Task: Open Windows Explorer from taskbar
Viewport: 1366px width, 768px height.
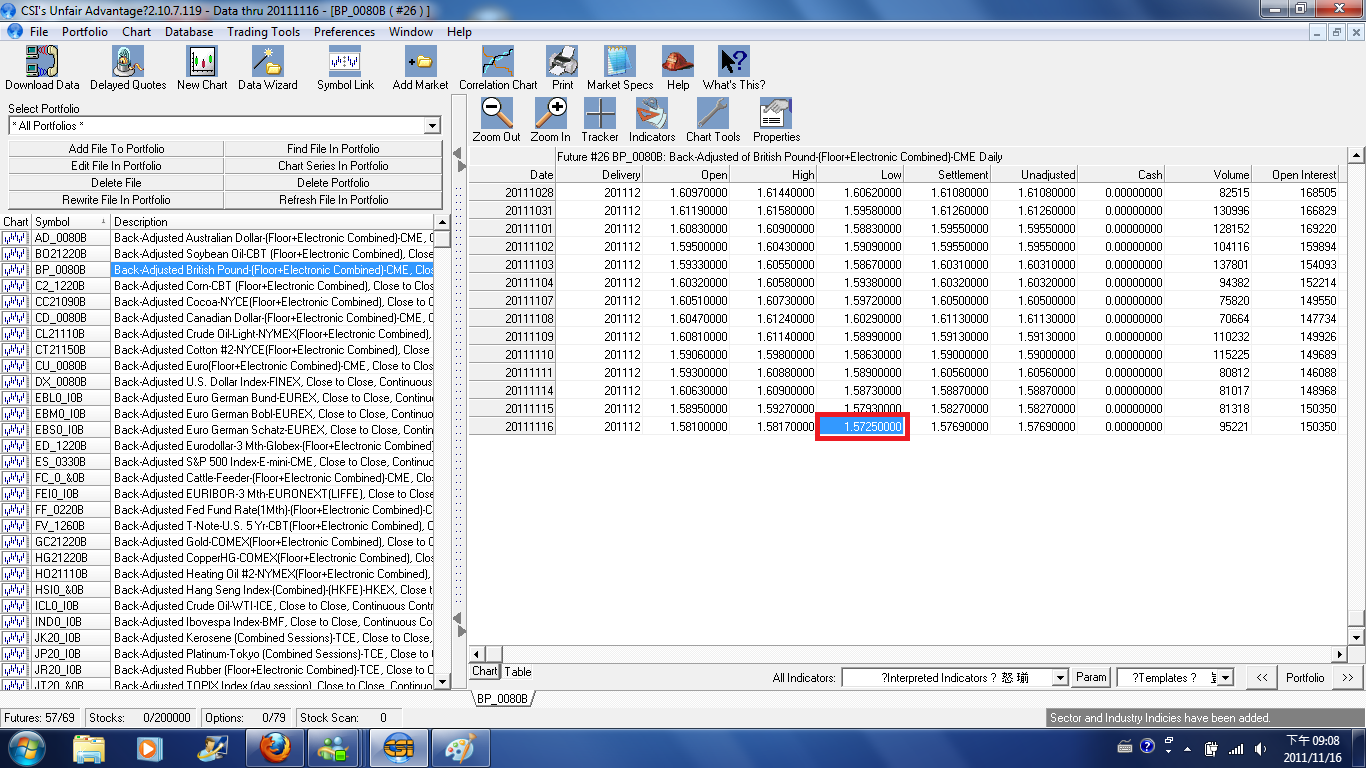Action: click(x=88, y=747)
